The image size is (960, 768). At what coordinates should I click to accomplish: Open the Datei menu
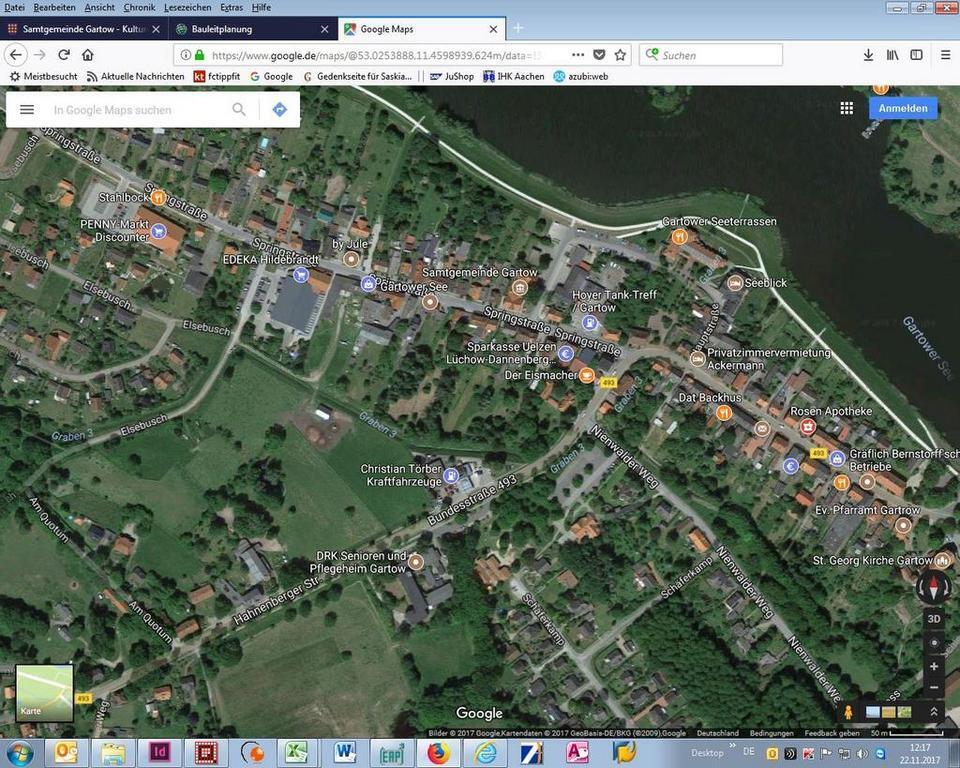(14, 7)
